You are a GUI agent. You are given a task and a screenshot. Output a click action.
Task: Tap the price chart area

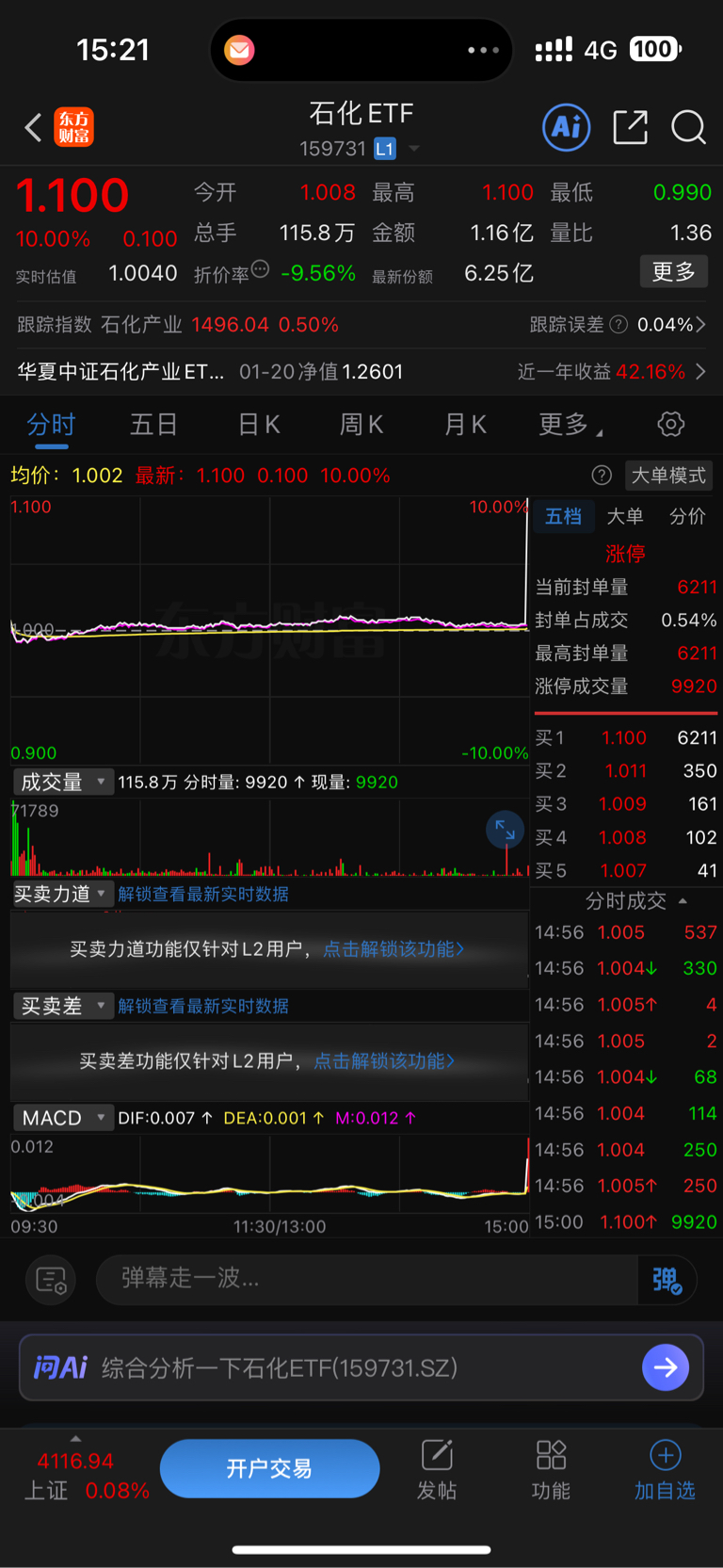point(270,630)
